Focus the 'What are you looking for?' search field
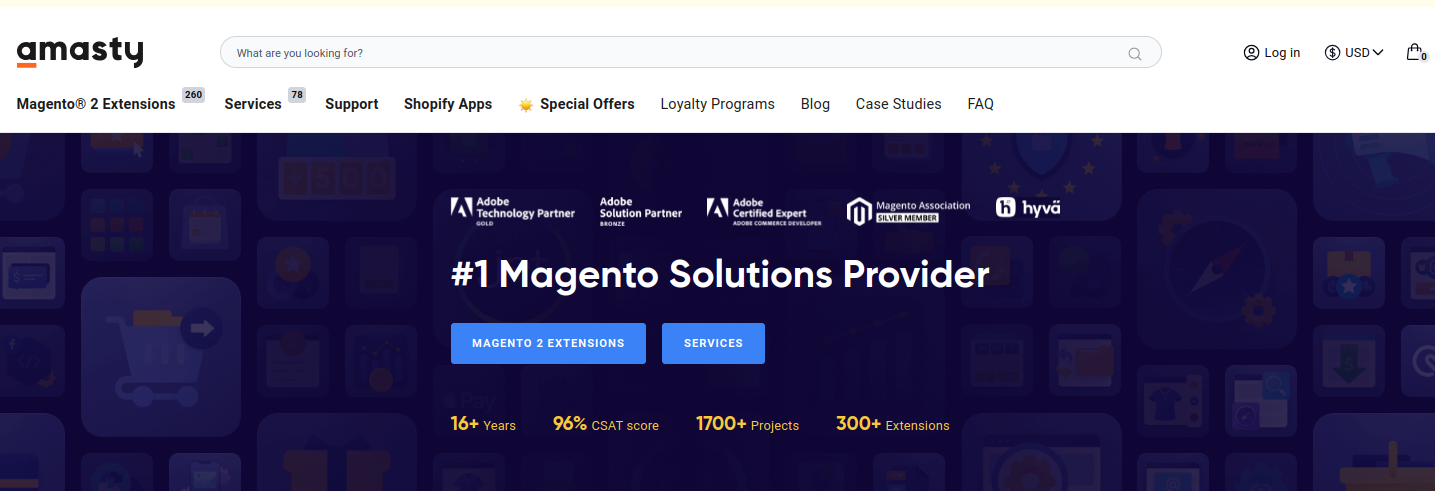Image resolution: width=1435 pixels, height=491 pixels. point(690,53)
